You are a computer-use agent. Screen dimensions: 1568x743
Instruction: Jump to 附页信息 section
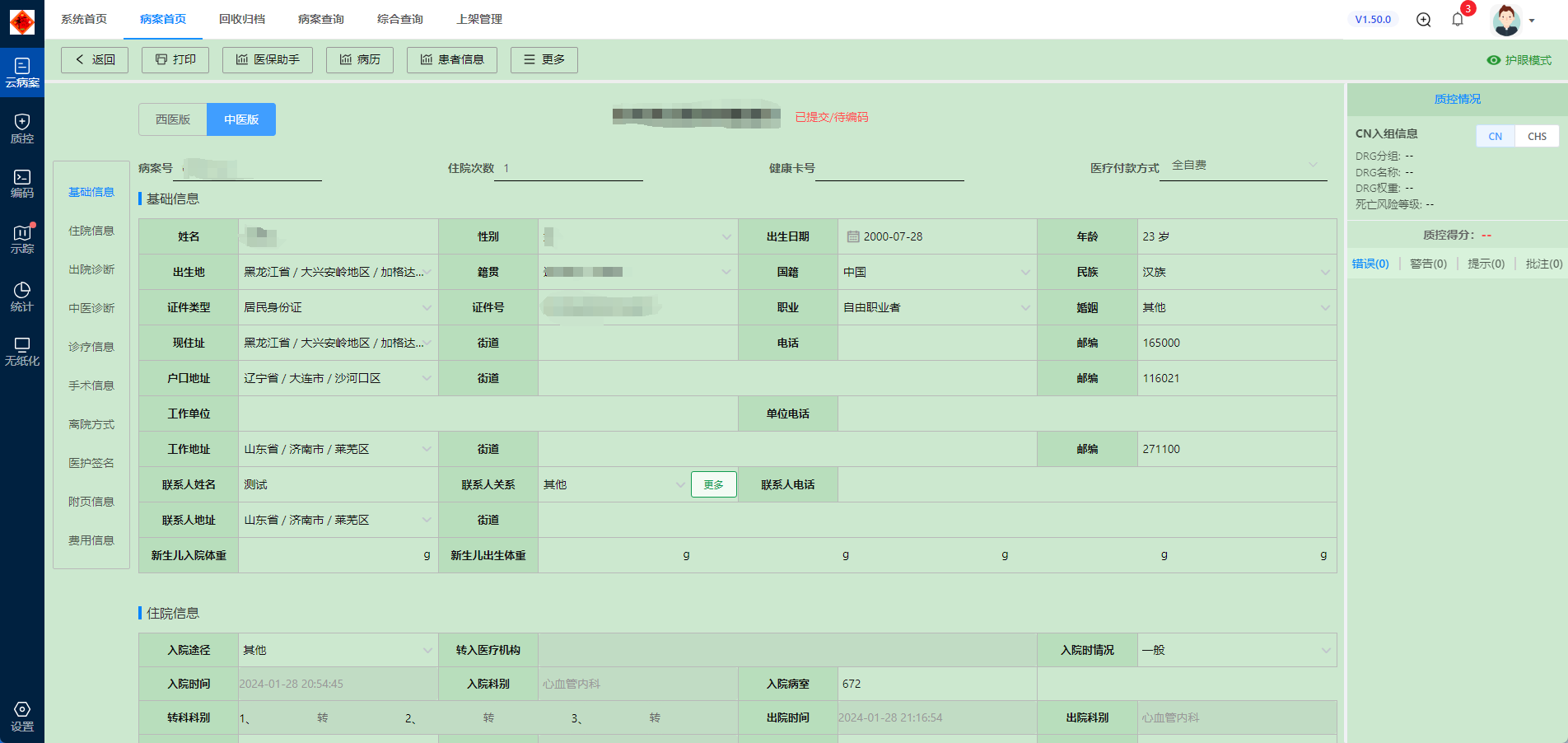pos(91,502)
